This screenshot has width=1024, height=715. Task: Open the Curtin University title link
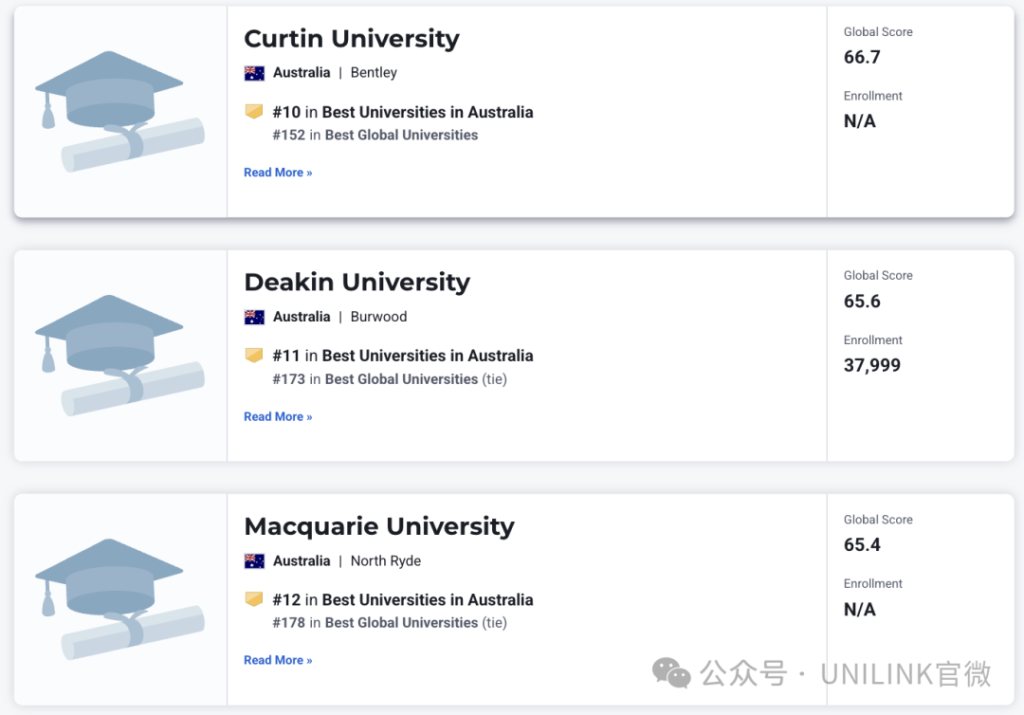coord(351,39)
